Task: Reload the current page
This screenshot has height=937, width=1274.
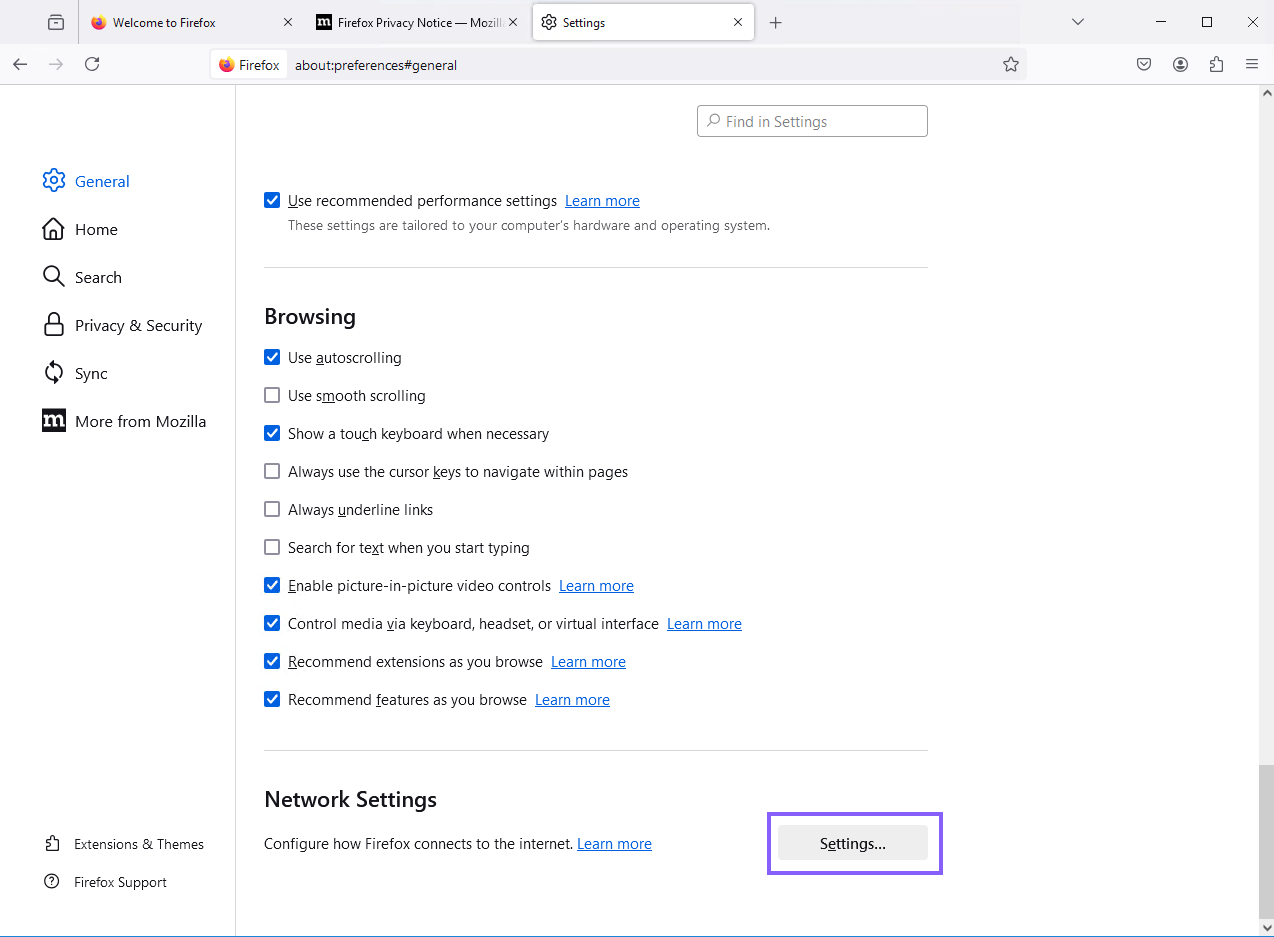Action: 92,64
